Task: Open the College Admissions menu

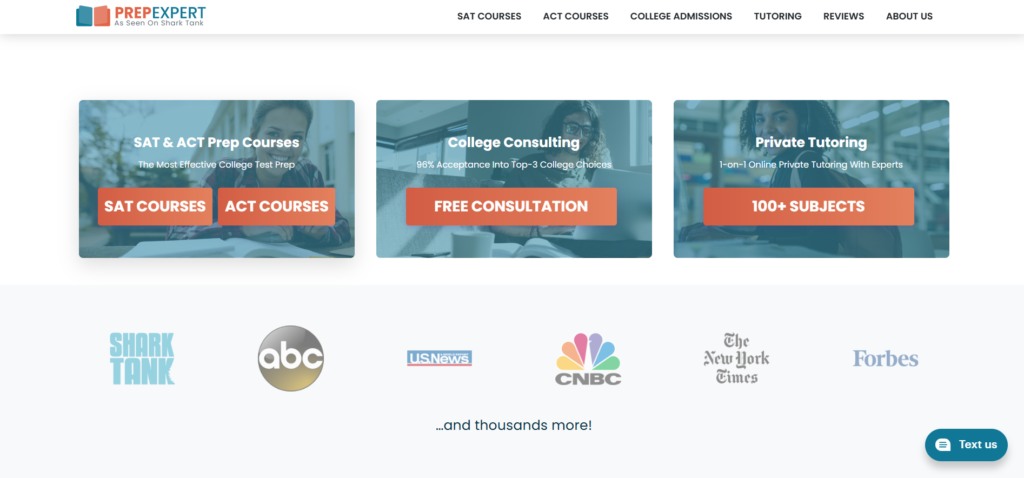Action: [x=681, y=16]
